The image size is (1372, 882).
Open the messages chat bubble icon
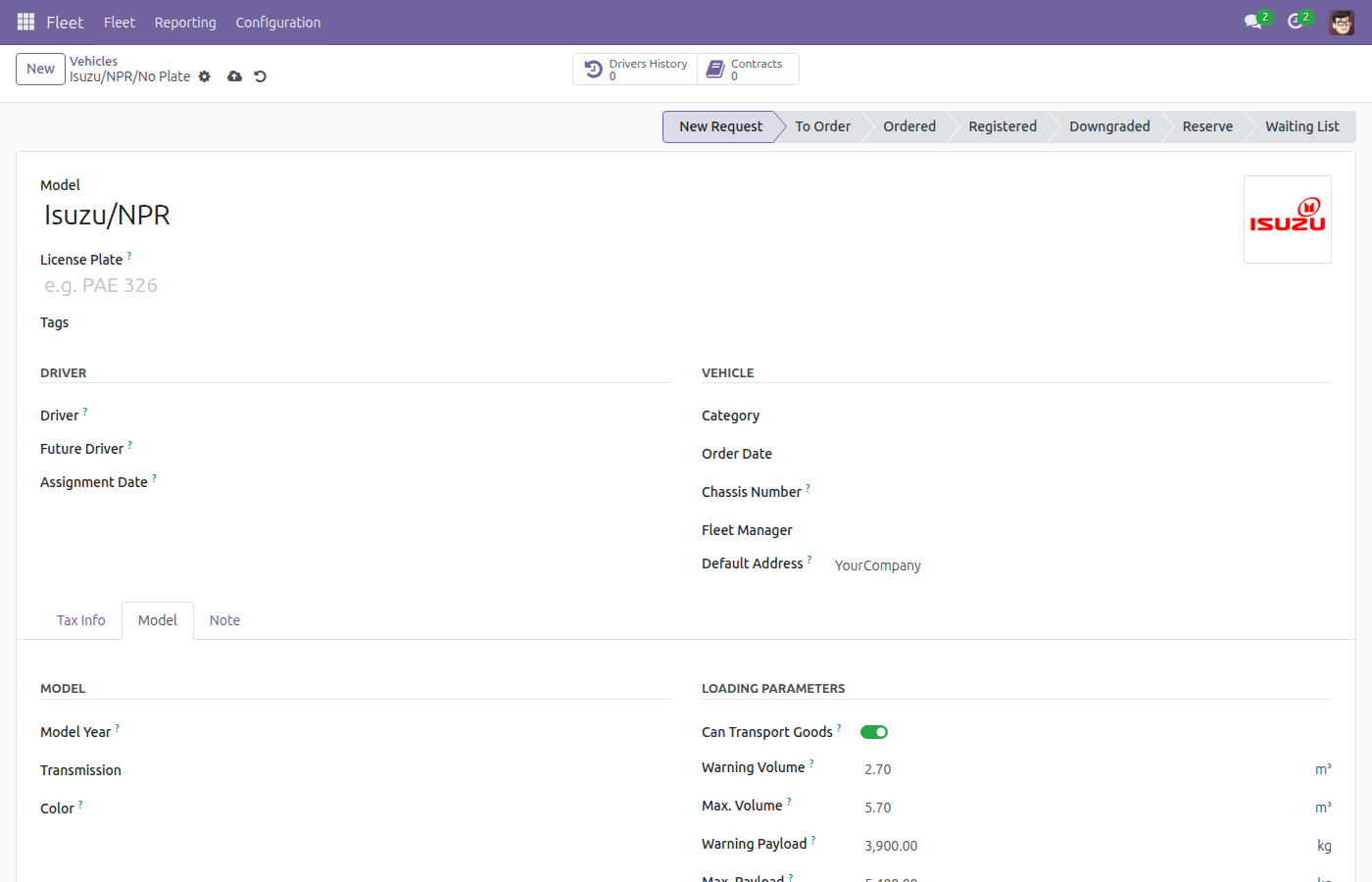1252,22
